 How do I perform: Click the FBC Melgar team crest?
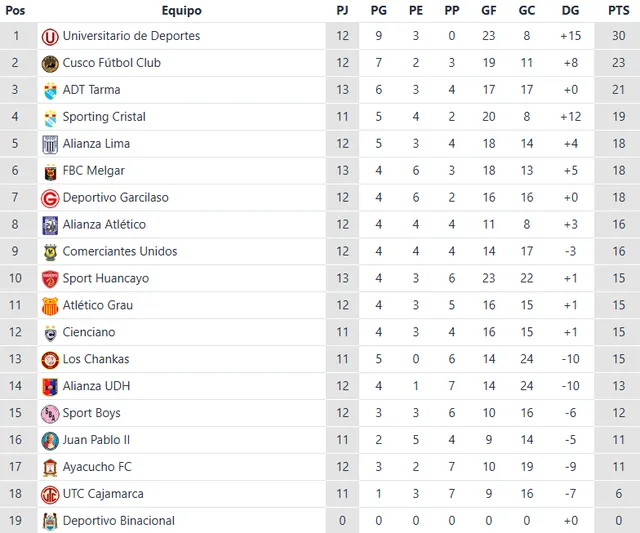coord(50,171)
